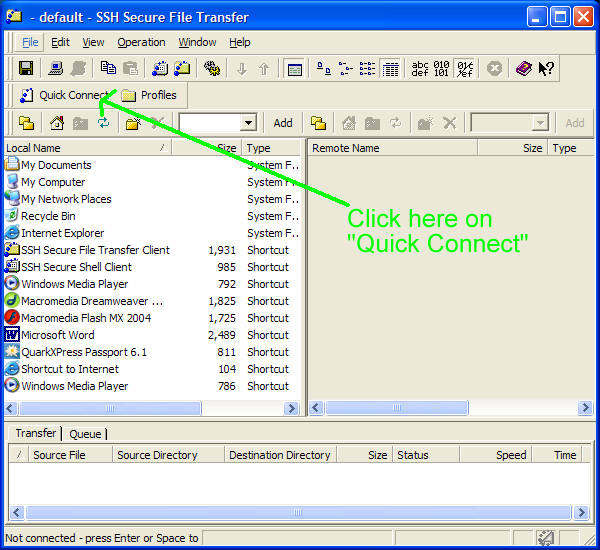Open the Profiles folder button
Screen dimensions: 600x550
click(149, 95)
